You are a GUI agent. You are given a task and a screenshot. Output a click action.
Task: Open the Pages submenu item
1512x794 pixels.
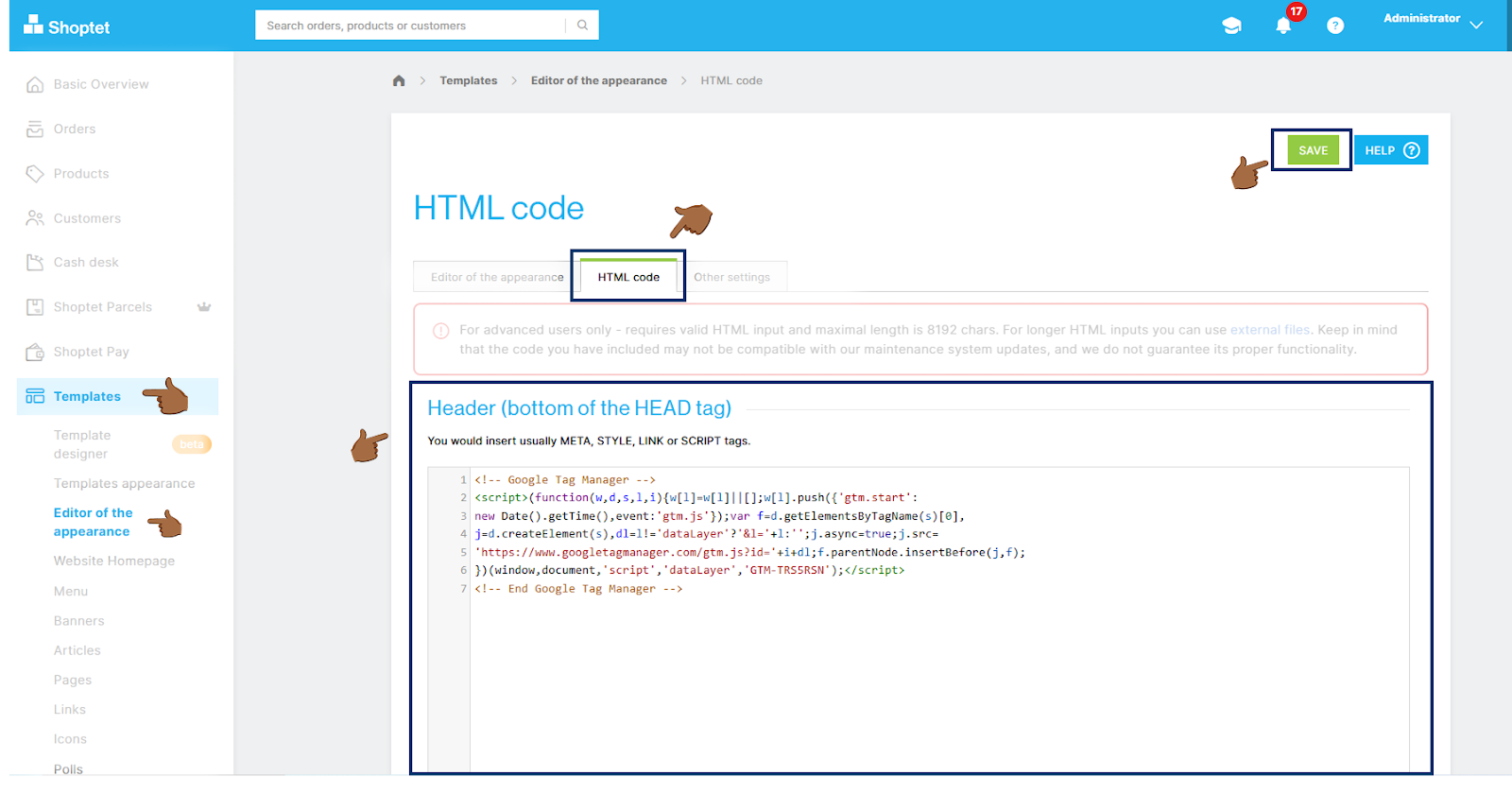73,680
